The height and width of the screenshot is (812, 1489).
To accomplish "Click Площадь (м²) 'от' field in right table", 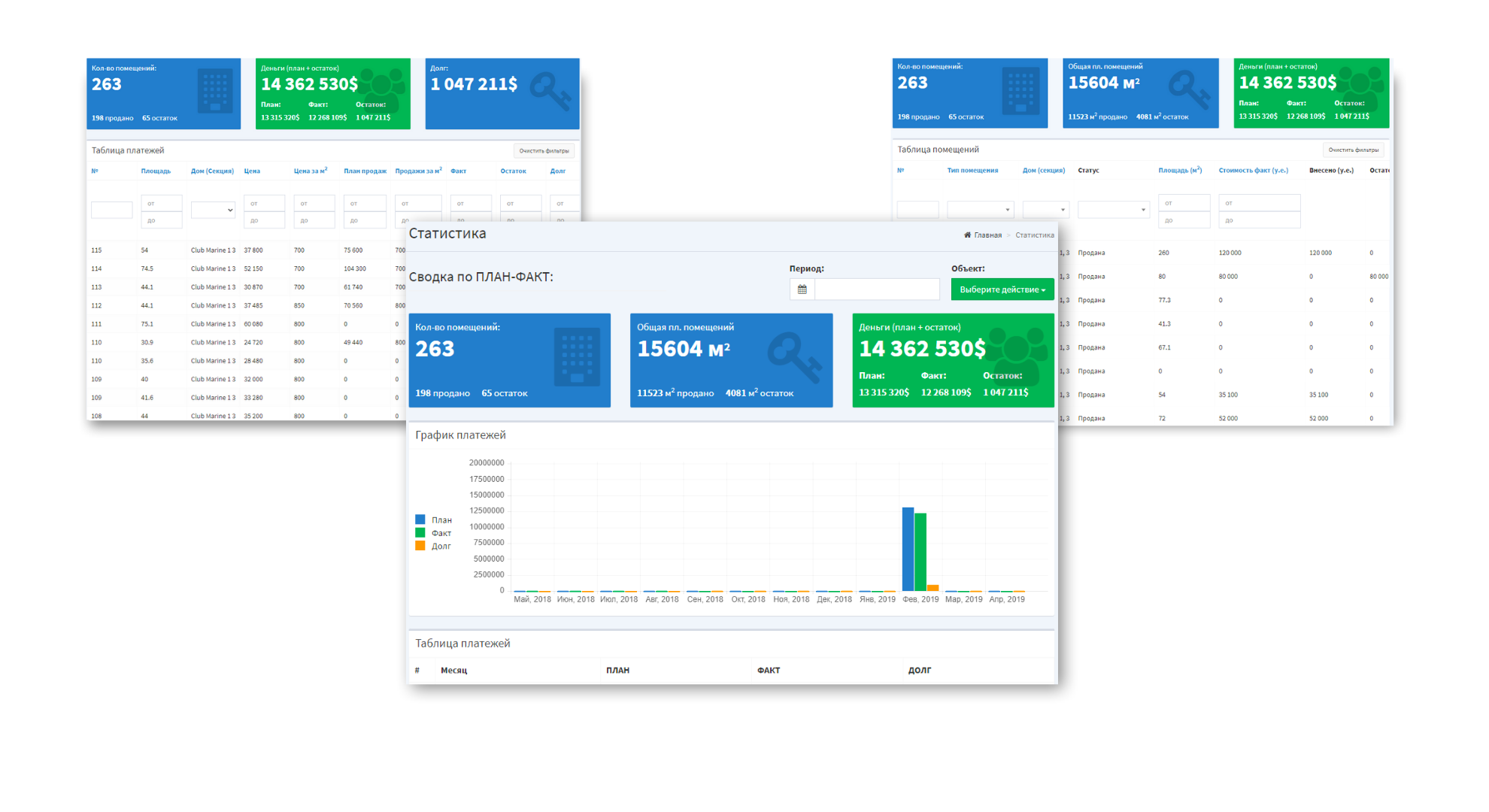I will coord(1184,203).
